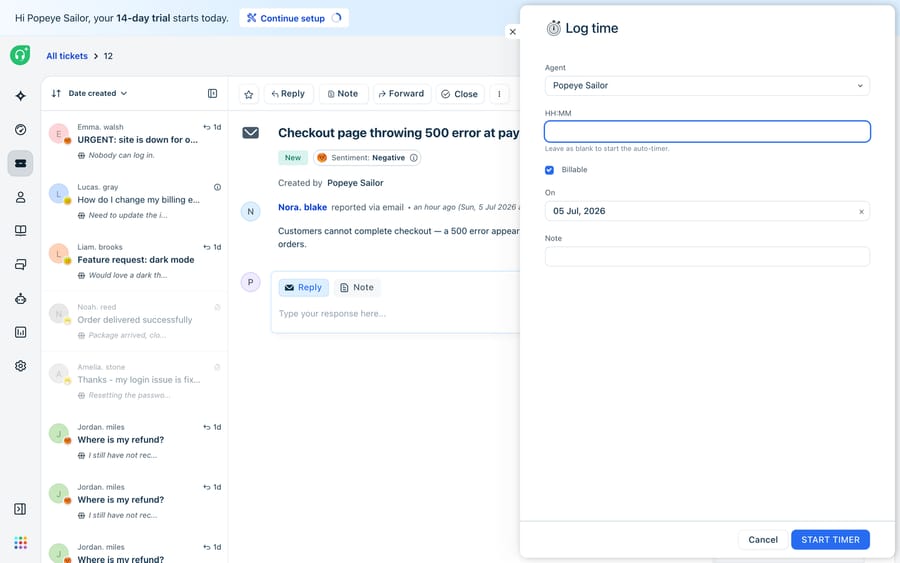Click Emma walsh's E avatar
This screenshot has height=563, width=900.
[59, 134]
